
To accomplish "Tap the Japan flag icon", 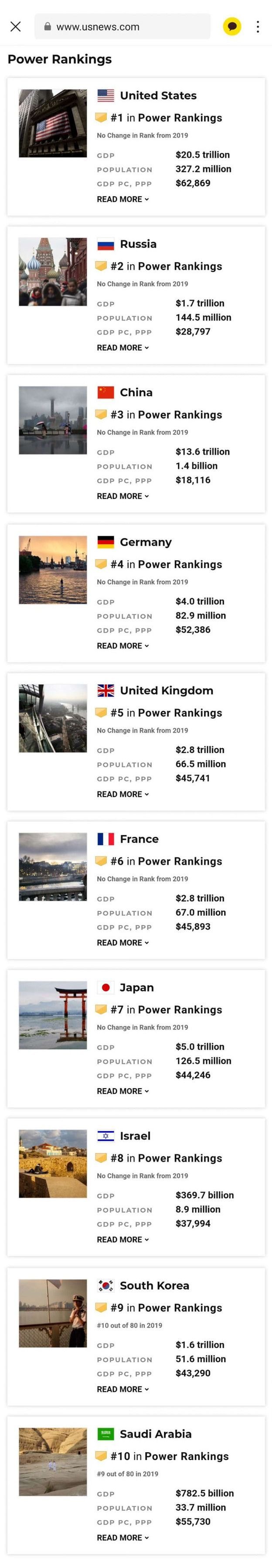I will pyautogui.click(x=105, y=987).
